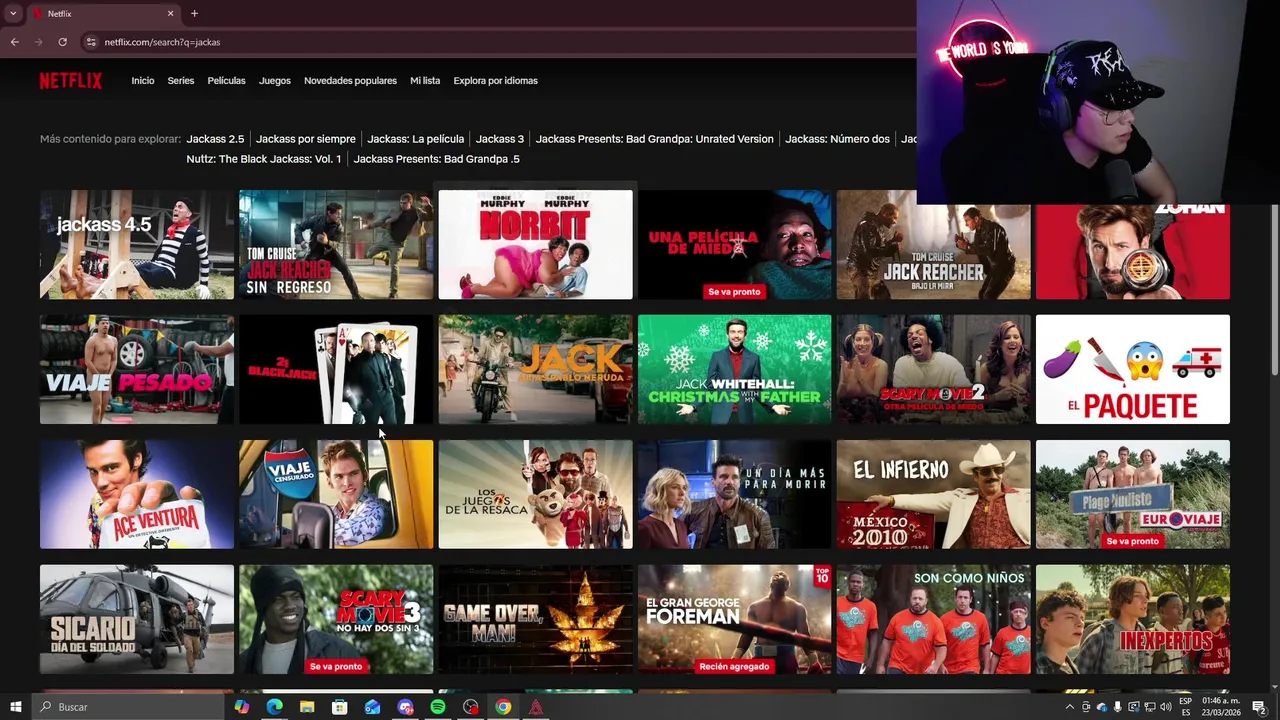
Task: Open the Discord-like chat app with 9+ badge
Action: coord(405,707)
